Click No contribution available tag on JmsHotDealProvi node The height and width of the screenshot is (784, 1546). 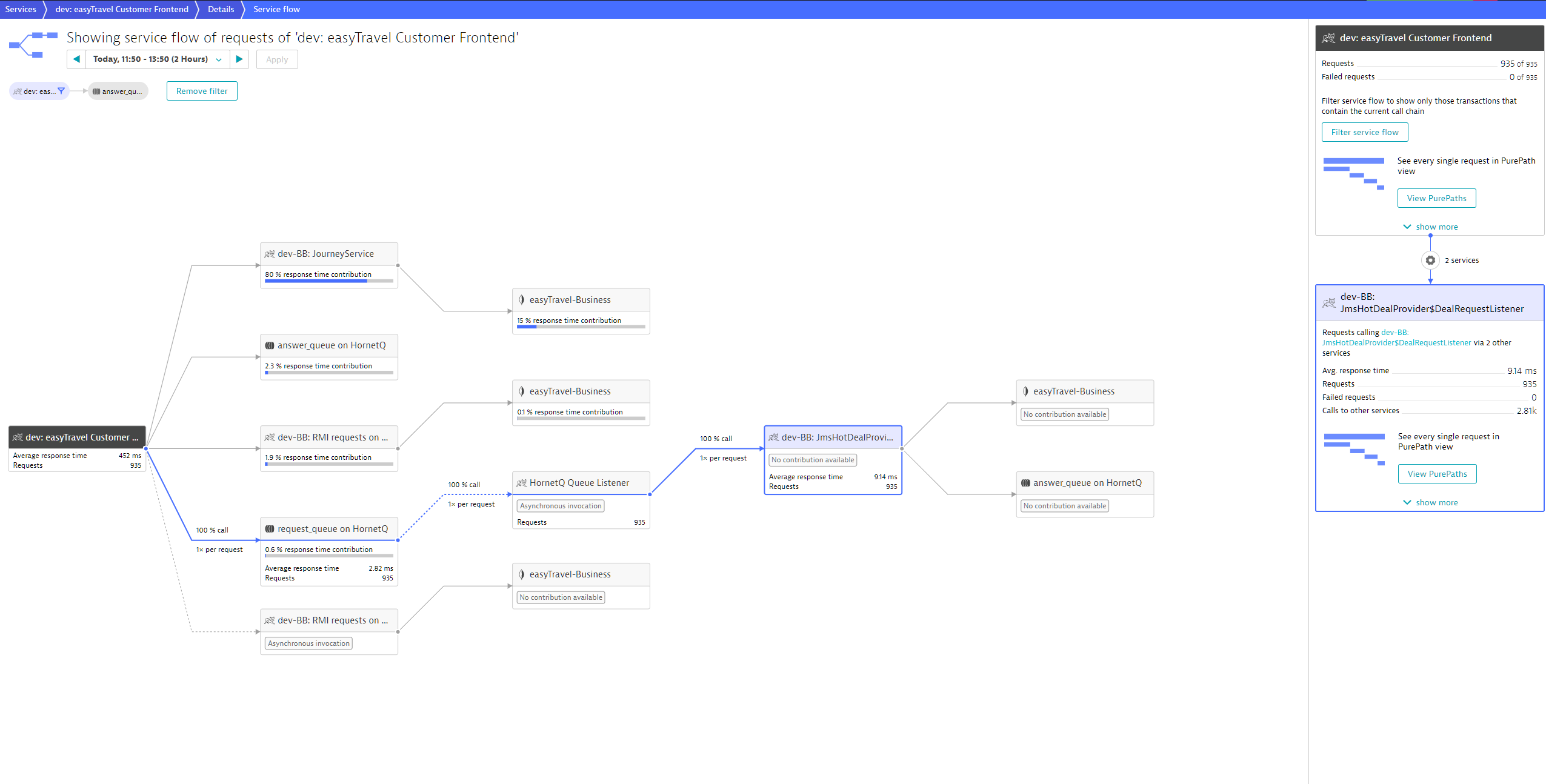coord(813,460)
